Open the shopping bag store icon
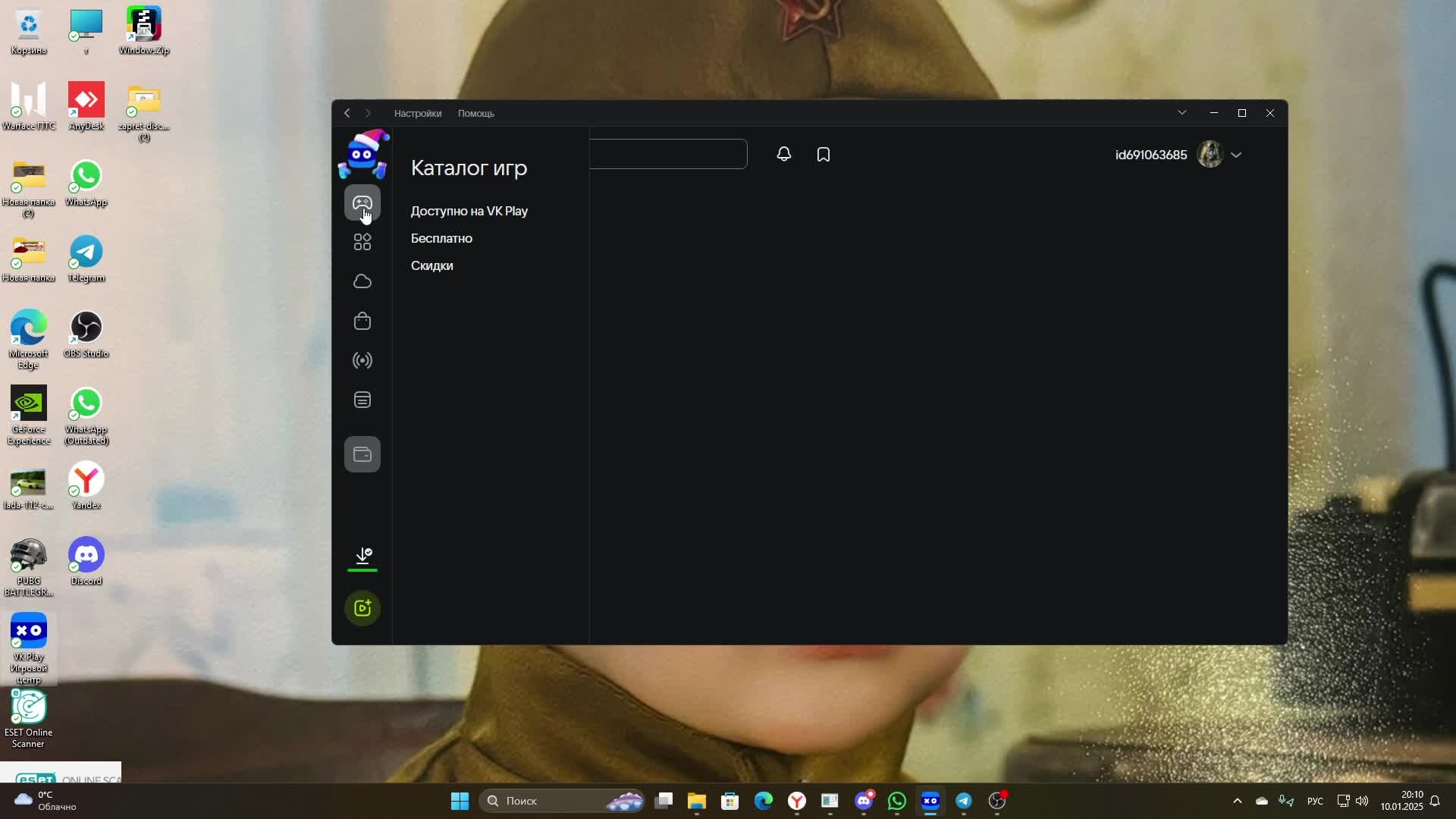Screen dimensions: 1456x819 (x=362, y=321)
